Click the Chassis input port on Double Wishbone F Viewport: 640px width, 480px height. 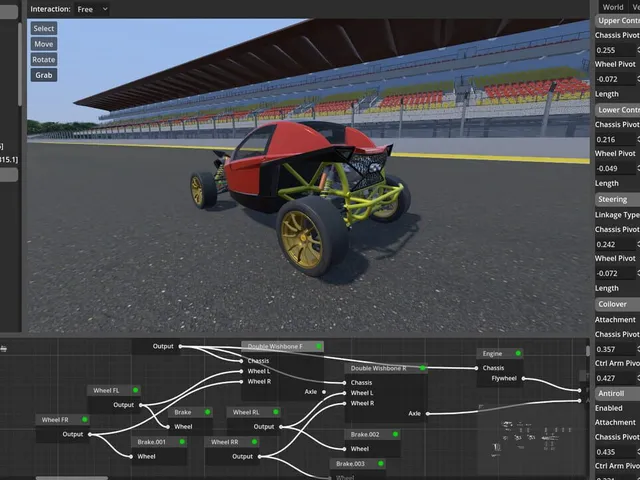coord(242,361)
